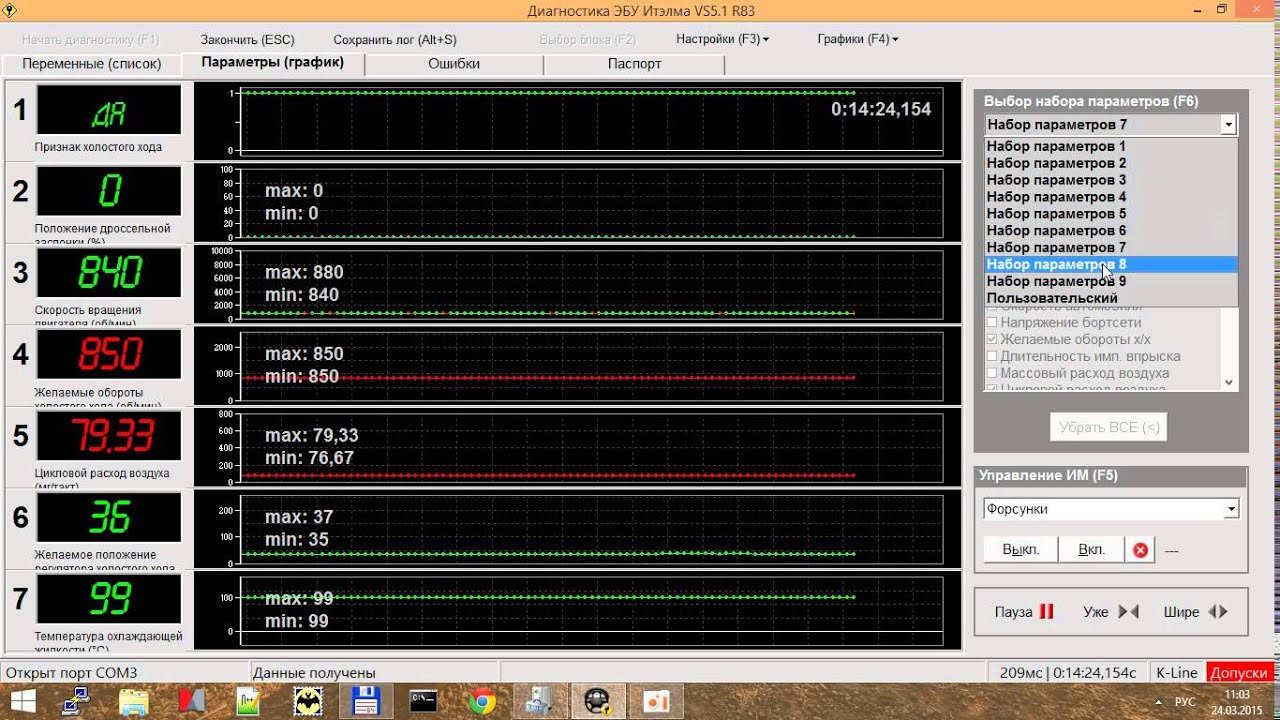The image size is (1280, 720).
Task: Click the 36 idle regulator display
Action: coord(109,518)
